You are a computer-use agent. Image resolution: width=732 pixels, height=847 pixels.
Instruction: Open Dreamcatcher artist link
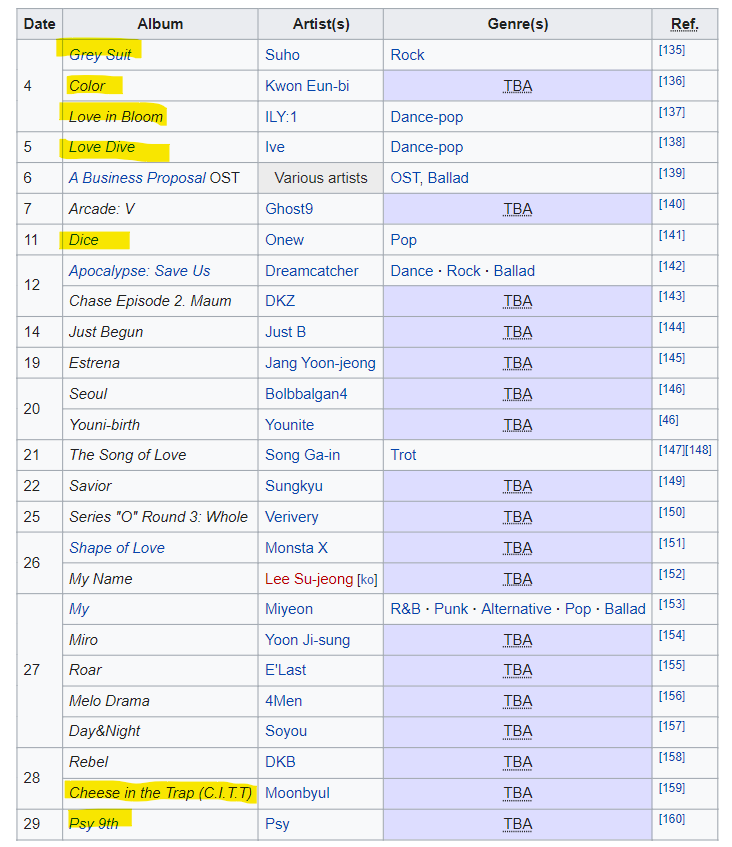tap(312, 271)
